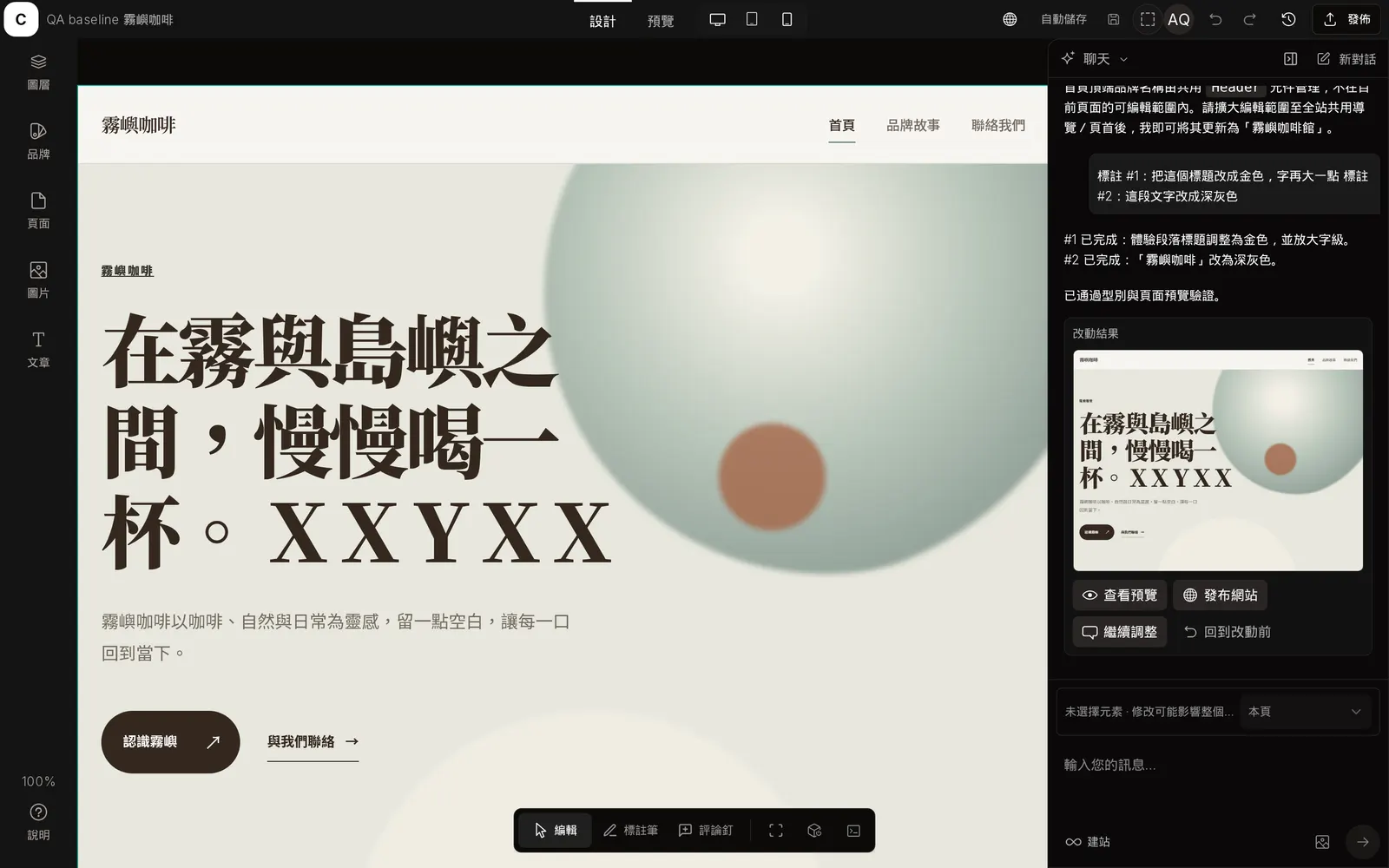Screen dimensions: 1389x868
Task: Focus the 輸入您的訊息 chat input
Action: (1217, 765)
